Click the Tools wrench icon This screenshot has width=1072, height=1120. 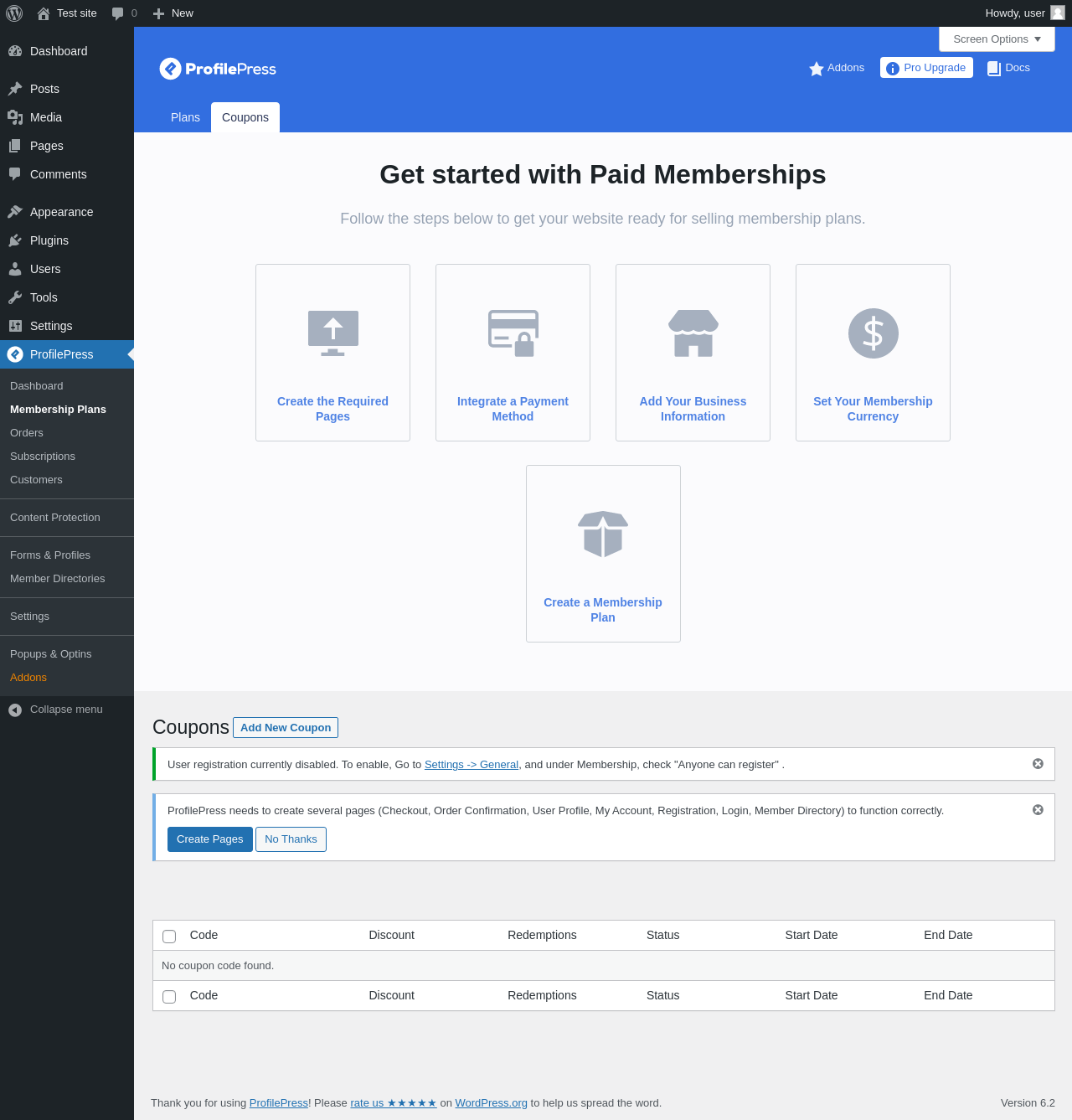pos(15,297)
